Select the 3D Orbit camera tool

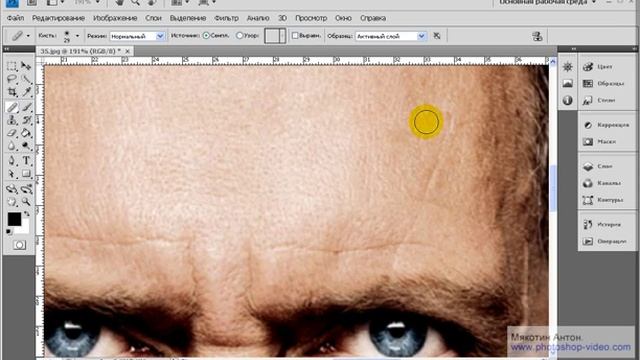pyautogui.click(x=27, y=189)
